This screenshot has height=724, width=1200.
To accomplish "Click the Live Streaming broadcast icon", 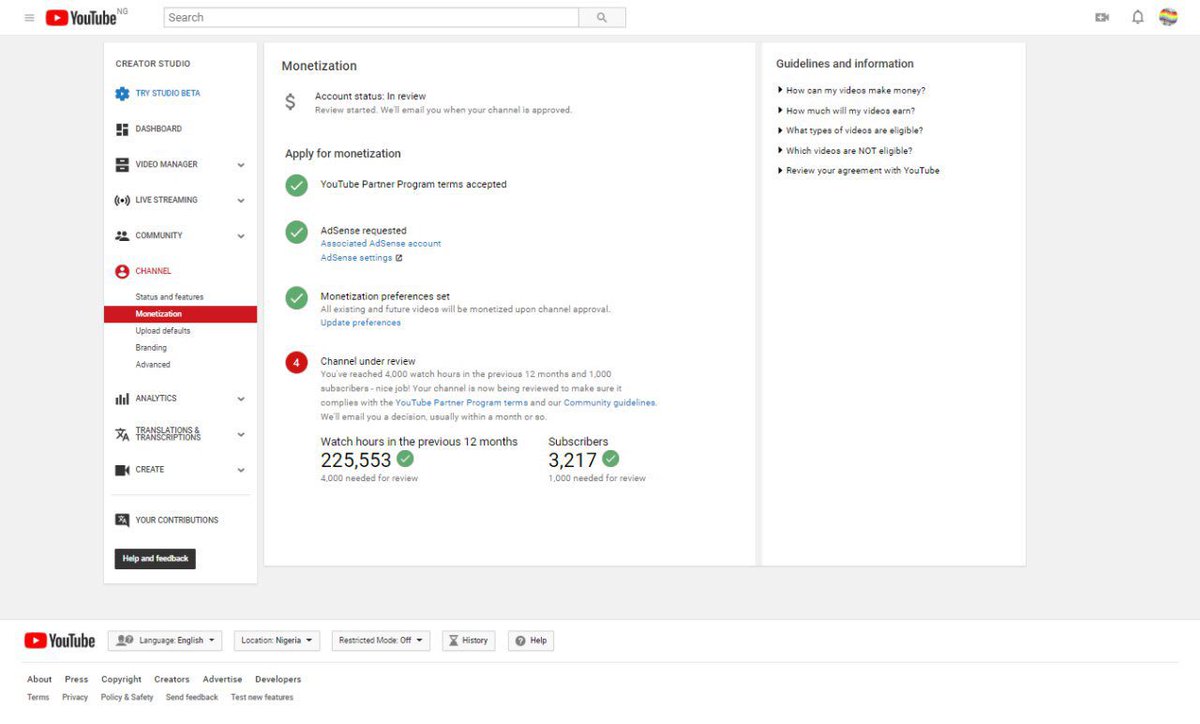I will pyautogui.click(x=122, y=200).
